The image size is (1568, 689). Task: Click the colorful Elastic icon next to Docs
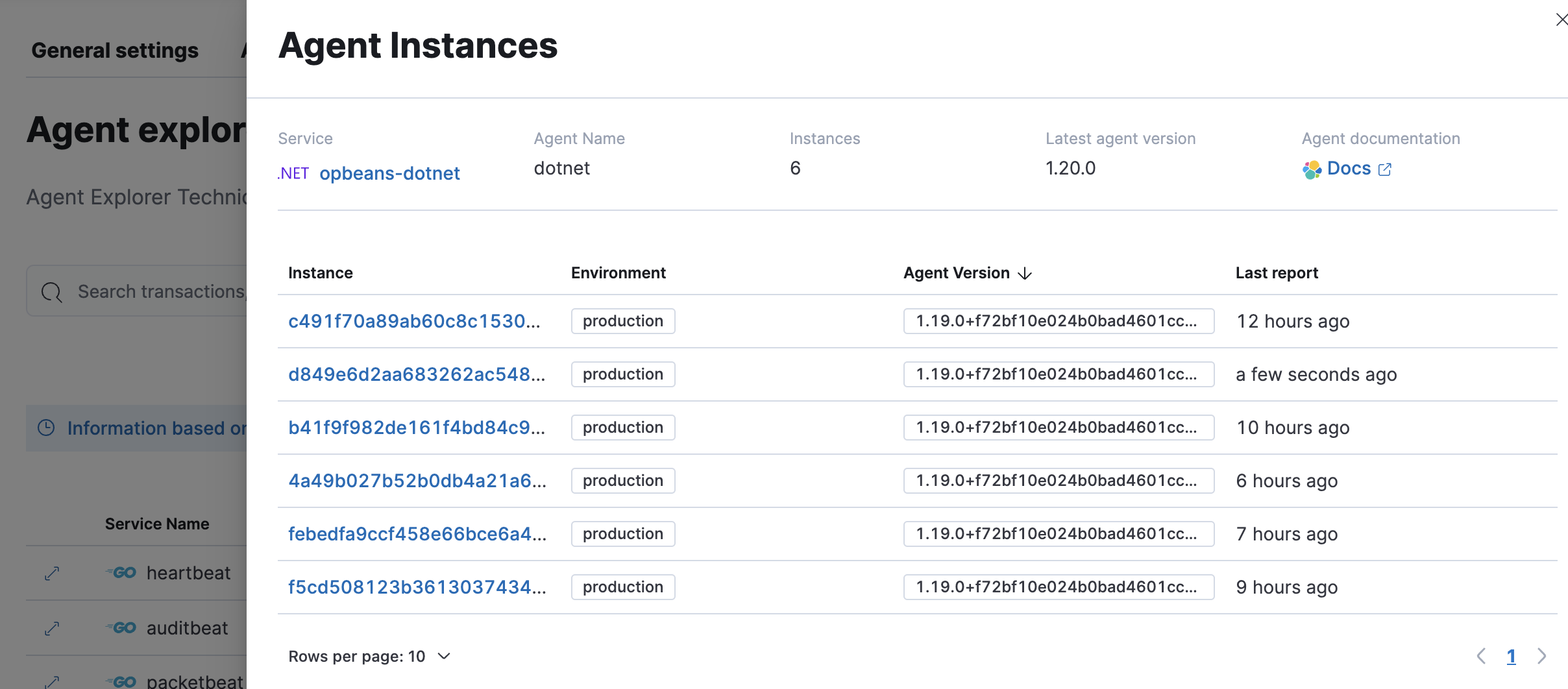[1311, 168]
